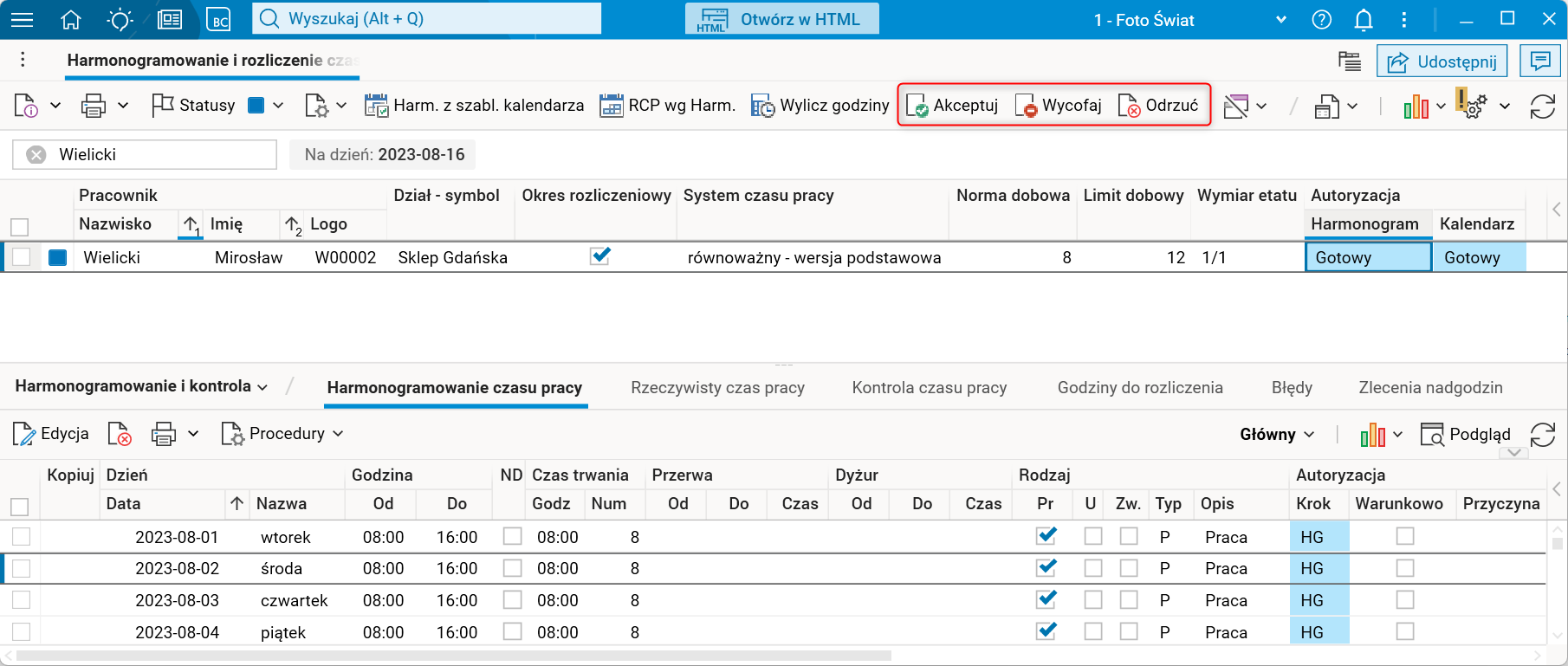Click the Wyszukaj search field

pos(427,18)
